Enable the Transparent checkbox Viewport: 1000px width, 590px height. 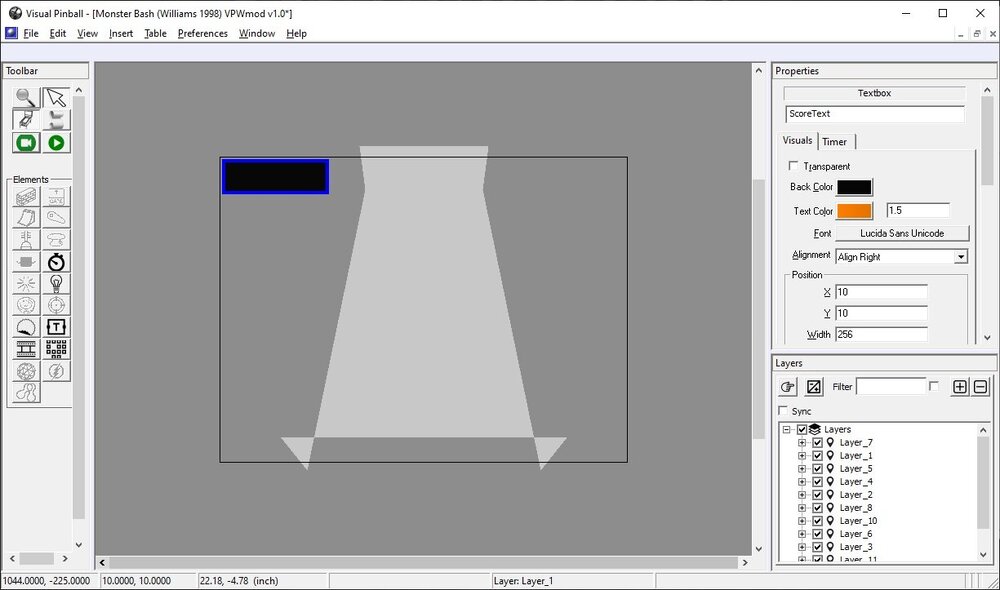coord(793,166)
